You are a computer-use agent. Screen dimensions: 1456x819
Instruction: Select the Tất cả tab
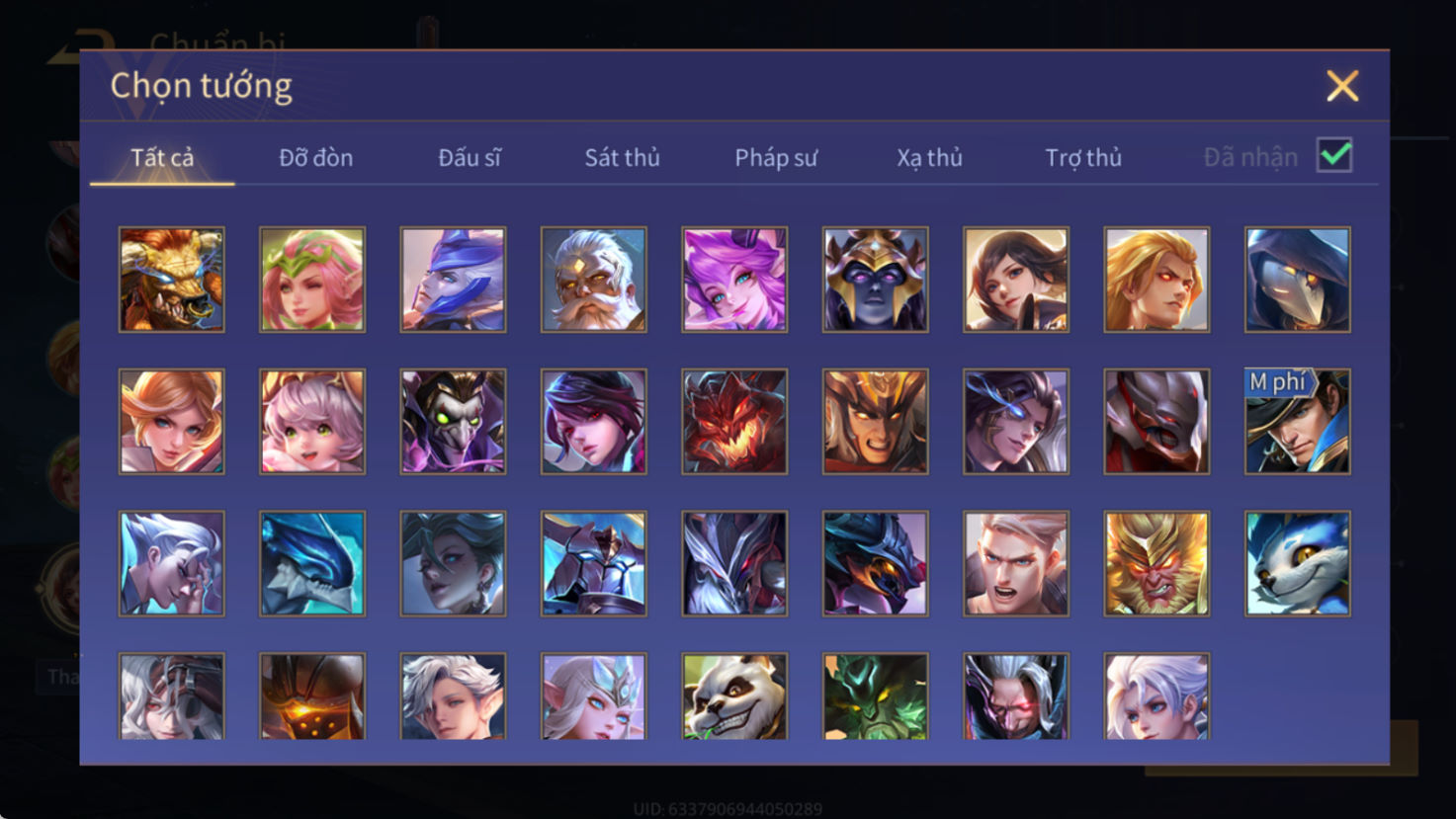pos(162,157)
